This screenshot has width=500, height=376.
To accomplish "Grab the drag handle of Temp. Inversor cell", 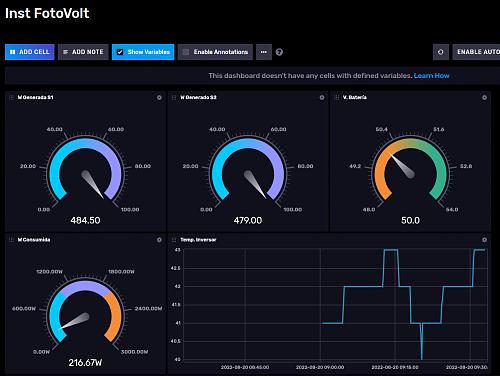I will click(174, 240).
